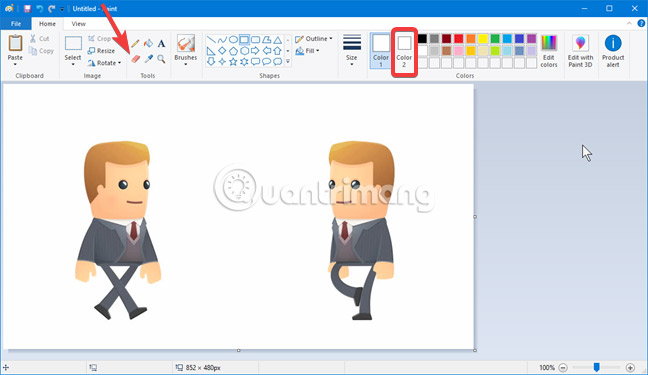Open the Edit colors dialog
This screenshot has width=648, height=375.
549,50
